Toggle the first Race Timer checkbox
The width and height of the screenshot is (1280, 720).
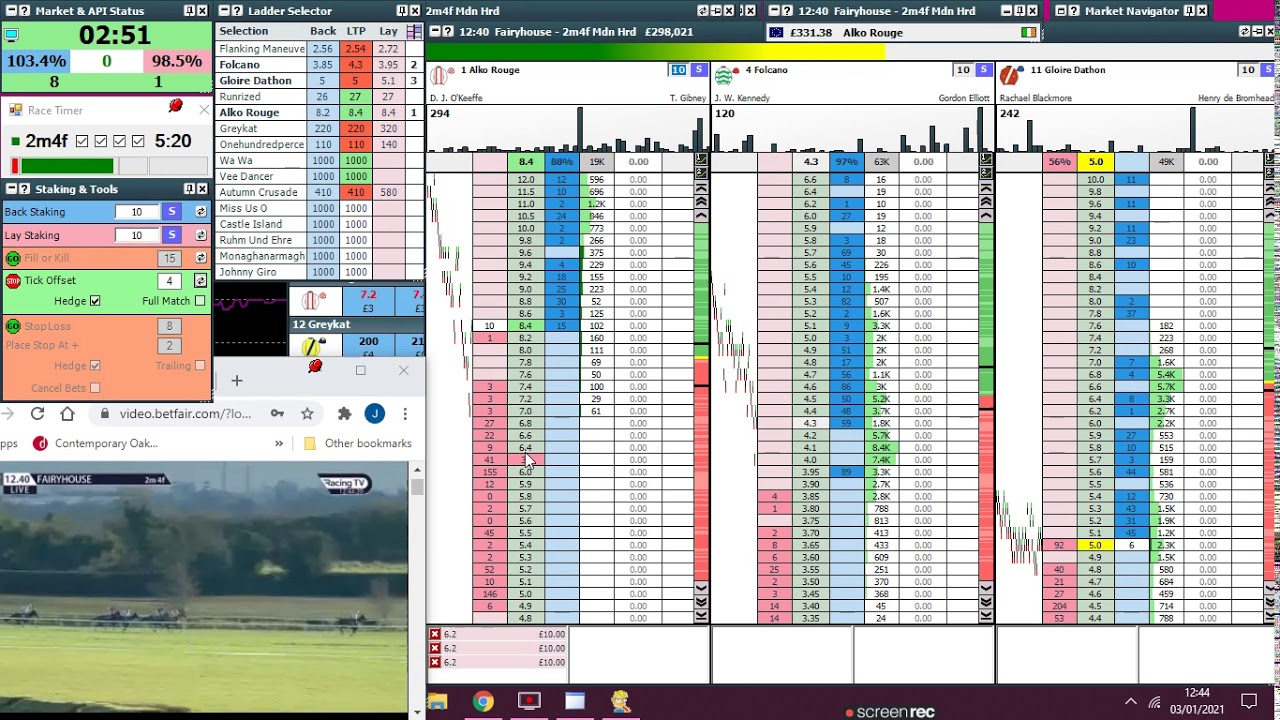(x=82, y=141)
